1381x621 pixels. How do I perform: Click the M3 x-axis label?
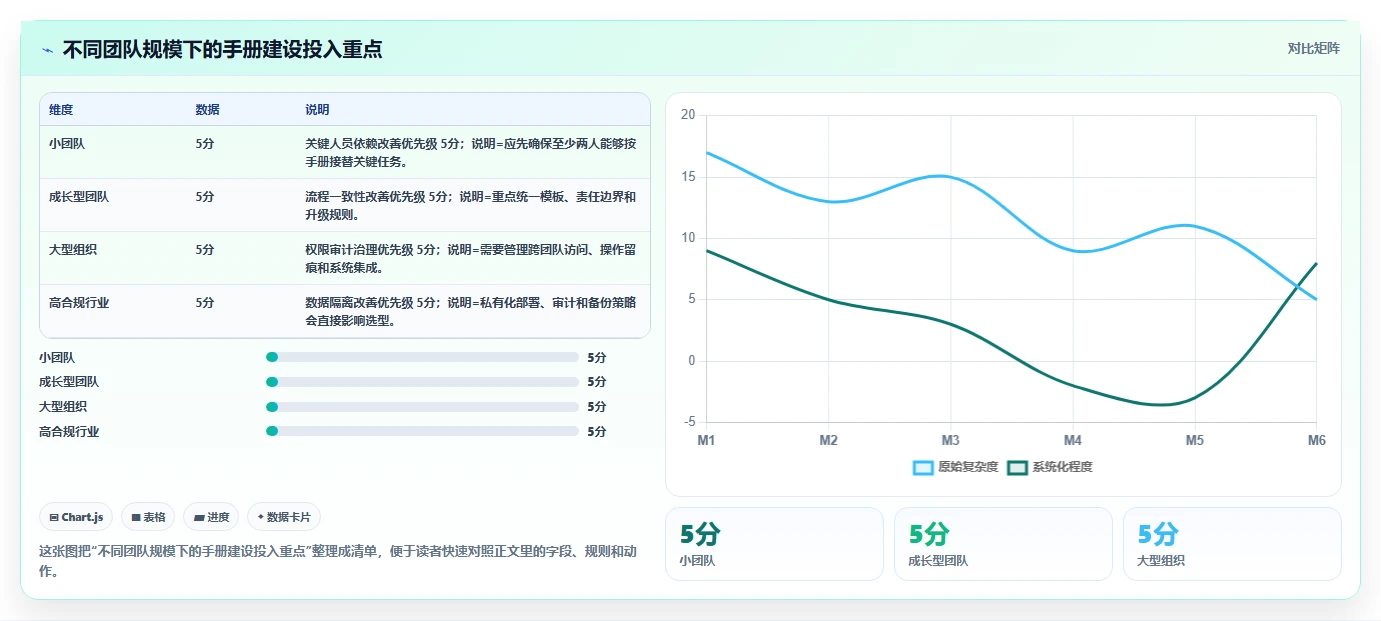coord(950,440)
